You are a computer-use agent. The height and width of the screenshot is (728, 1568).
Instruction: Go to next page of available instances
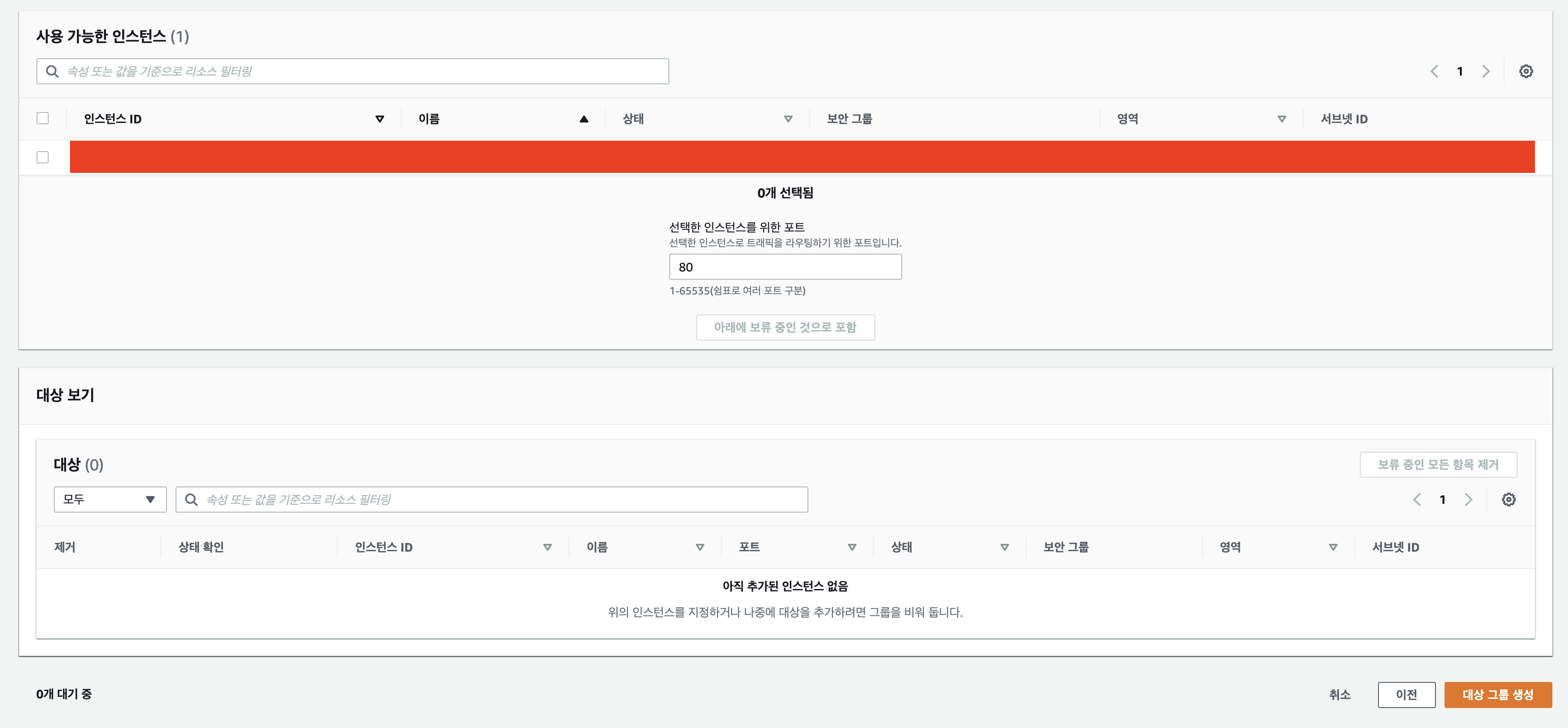click(x=1486, y=71)
